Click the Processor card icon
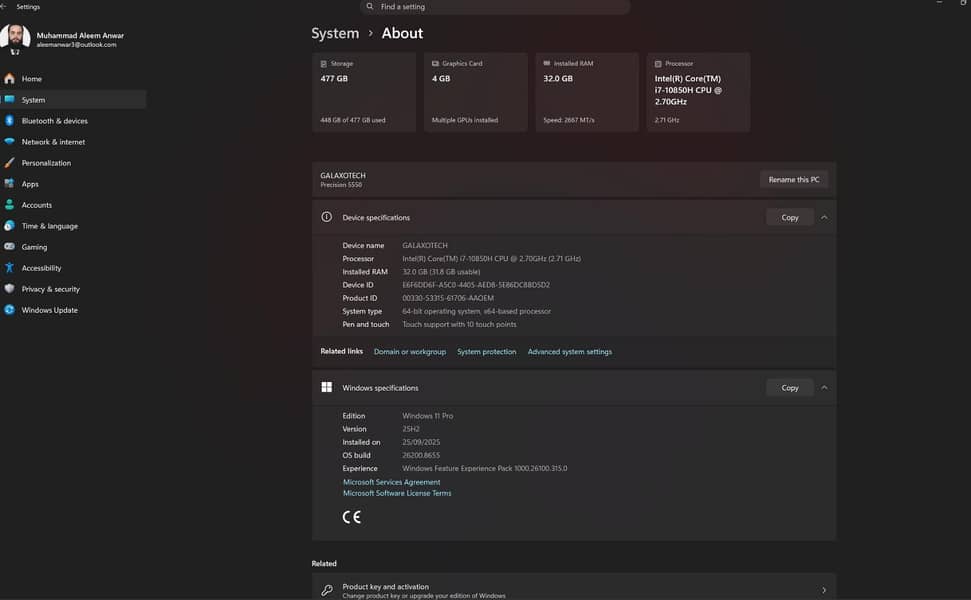This screenshot has height=600, width=971. [x=658, y=64]
